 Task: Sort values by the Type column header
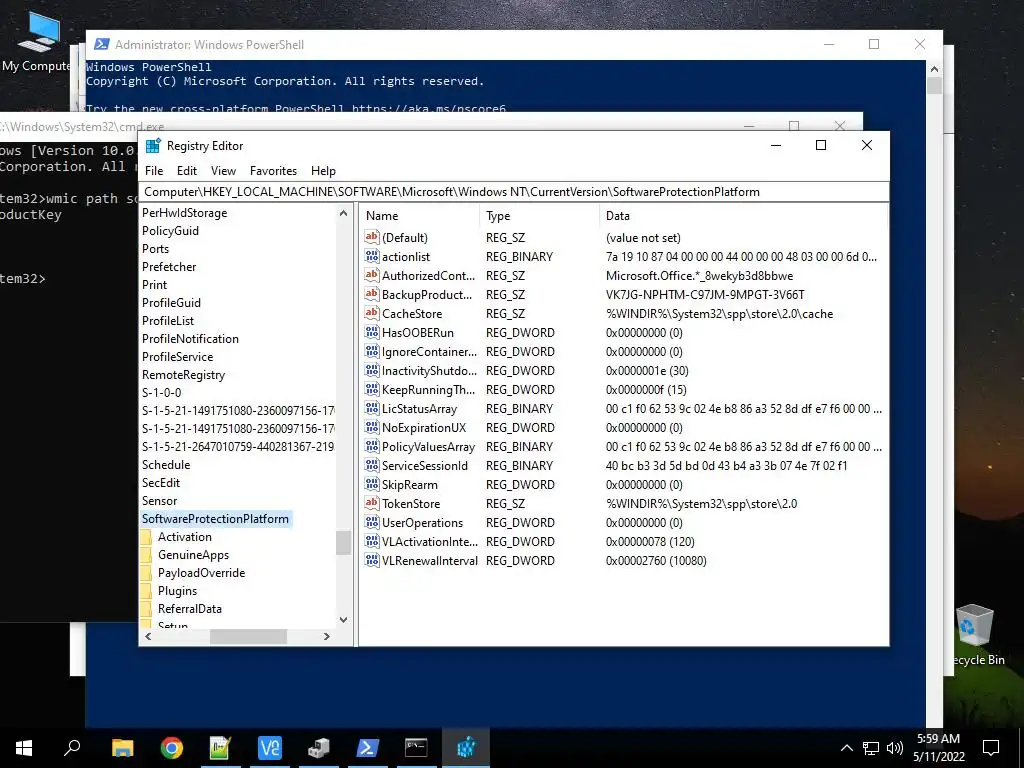pyautogui.click(x=539, y=216)
